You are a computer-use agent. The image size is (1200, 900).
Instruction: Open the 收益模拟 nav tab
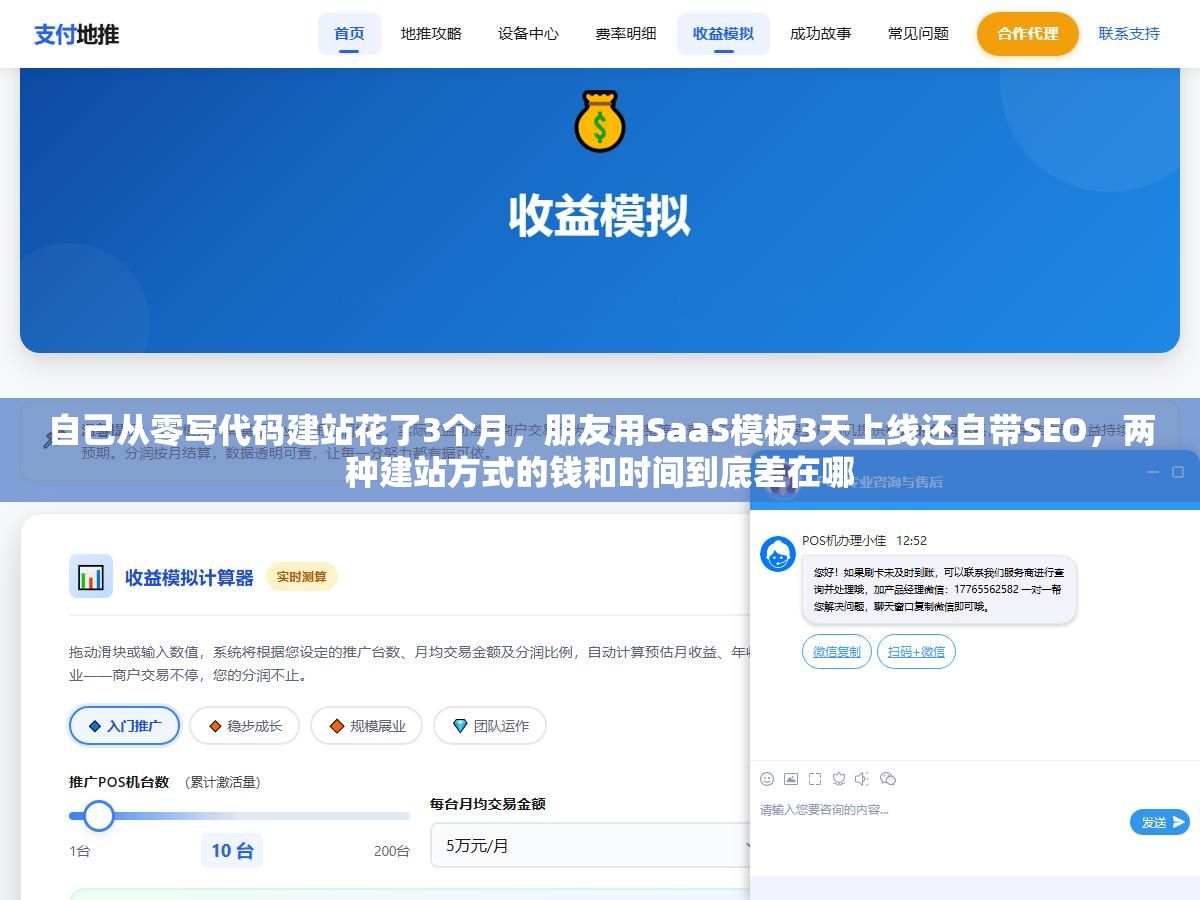[x=723, y=34]
